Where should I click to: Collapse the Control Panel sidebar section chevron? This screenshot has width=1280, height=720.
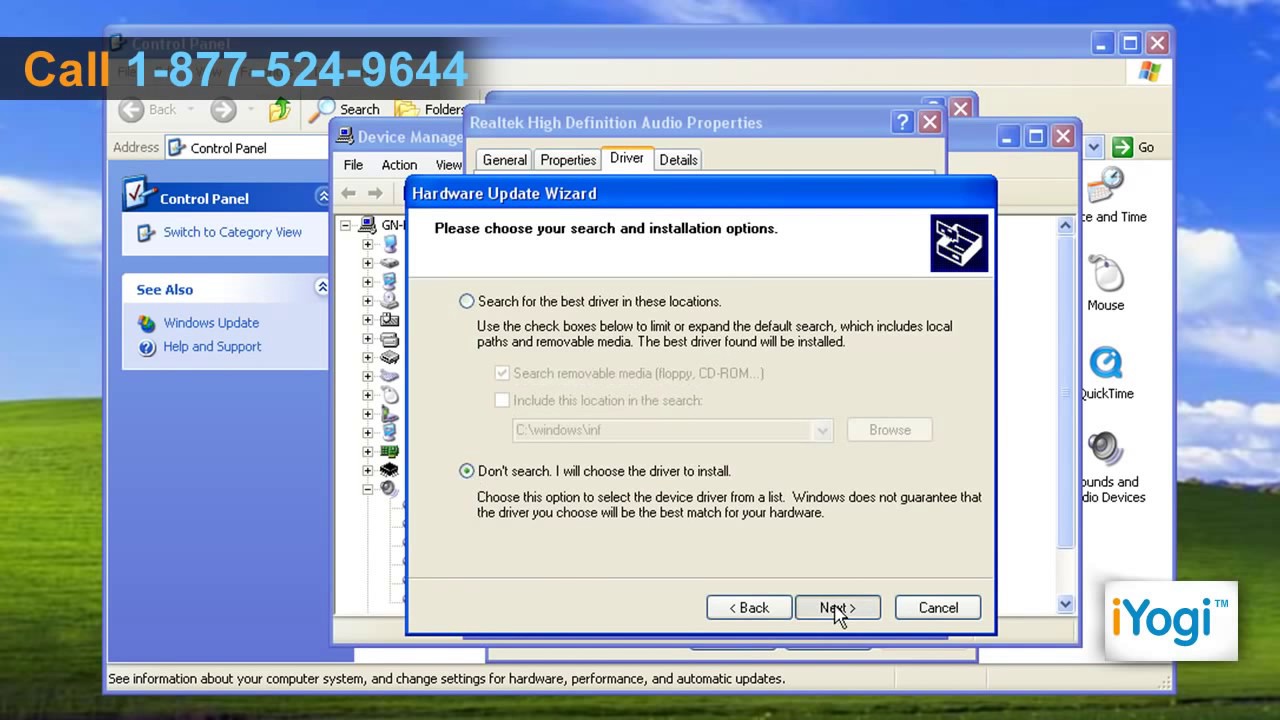tap(322, 196)
